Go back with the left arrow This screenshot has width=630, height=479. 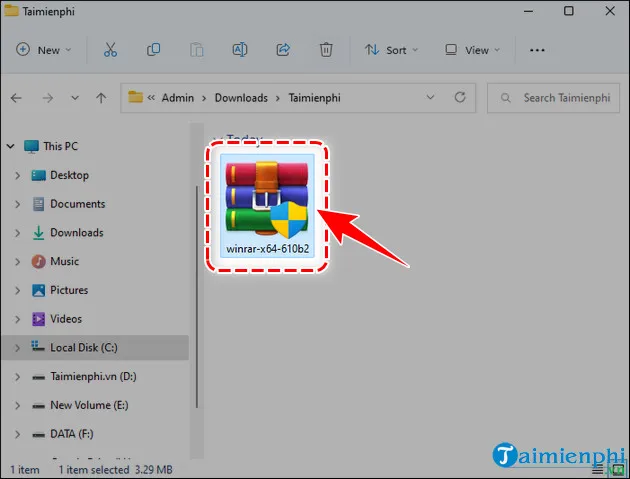click(16, 98)
